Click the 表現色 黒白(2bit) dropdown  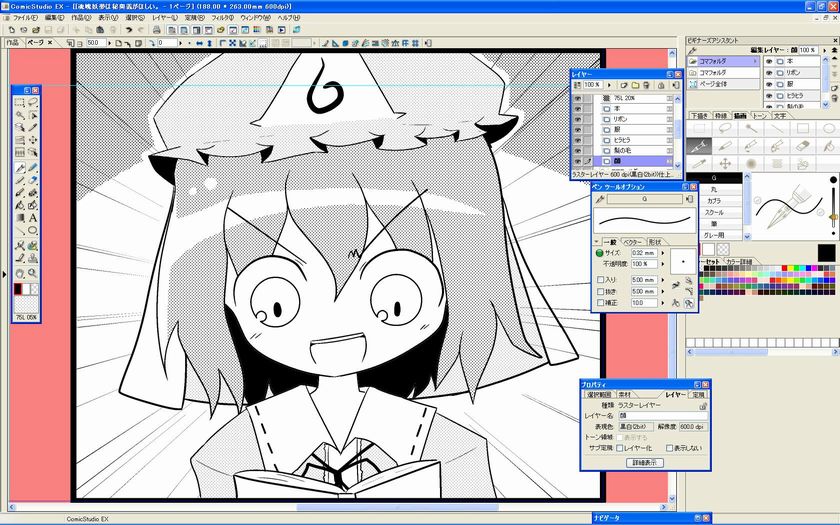point(636,427)
